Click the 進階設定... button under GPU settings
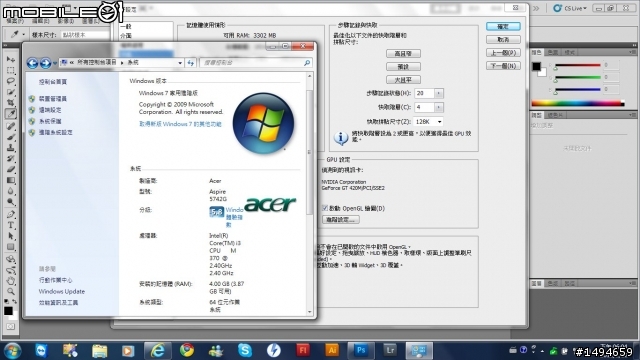Image resolution: width=640 pixels, height=360 pixels. pyautogui.click(x=341, y=220)
